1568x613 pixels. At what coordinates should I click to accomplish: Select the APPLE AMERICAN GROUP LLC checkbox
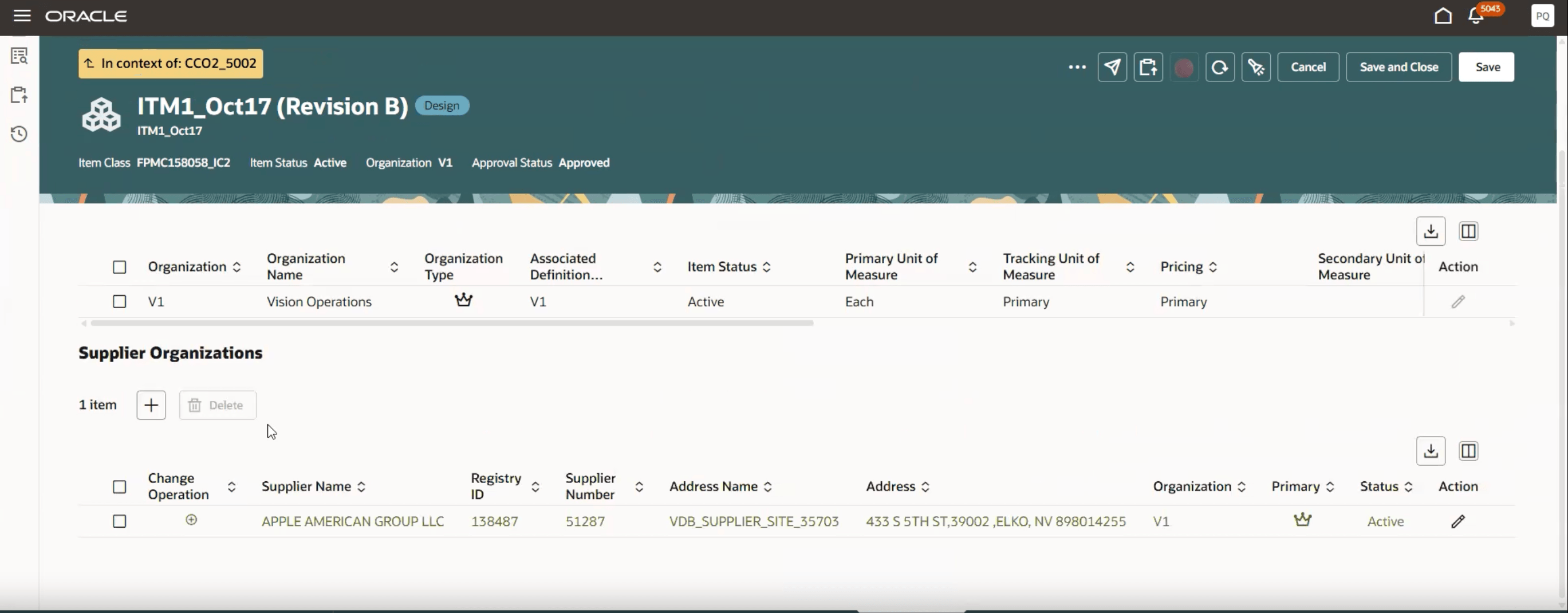tap(119, 521)
